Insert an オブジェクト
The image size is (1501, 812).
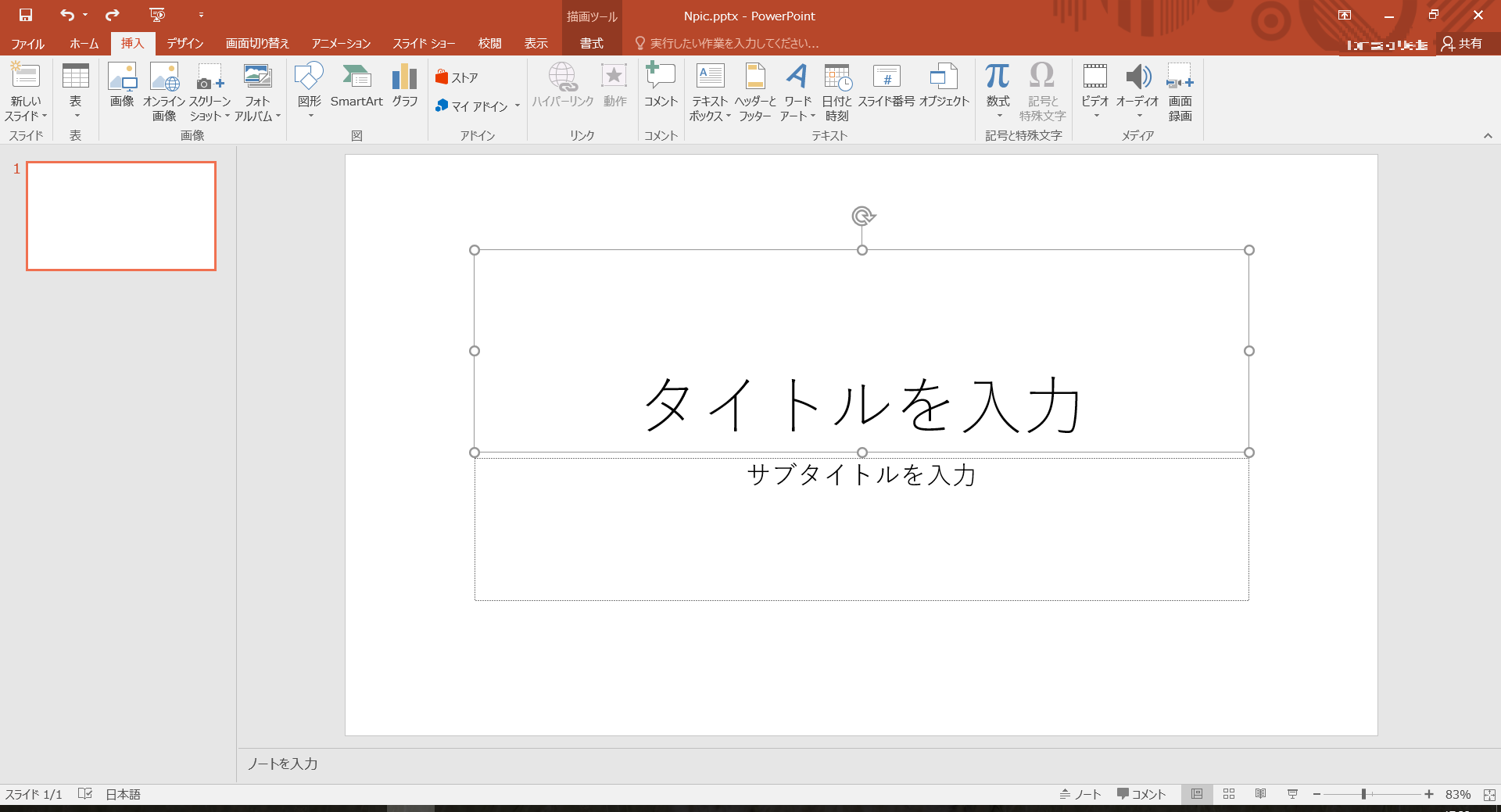pos(944,86)
